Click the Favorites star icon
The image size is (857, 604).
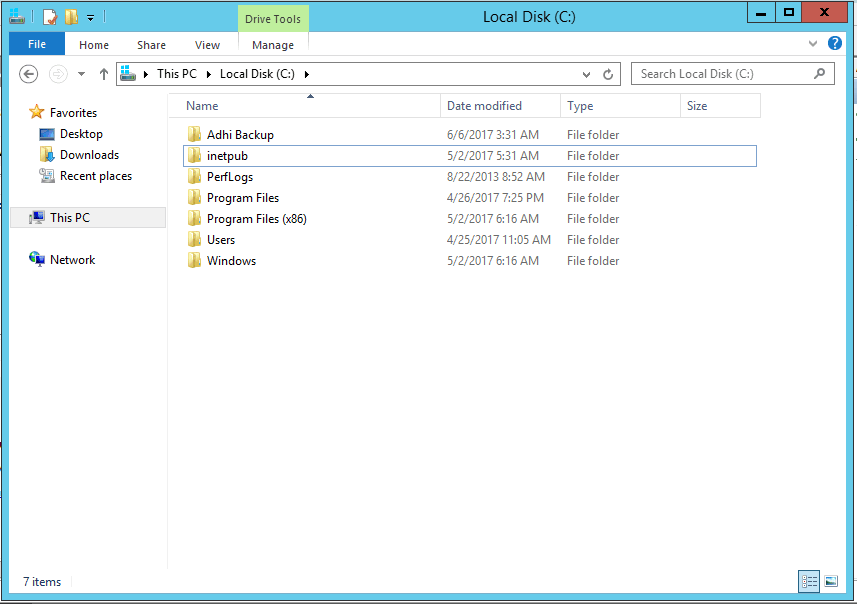[x=37, y=112]
